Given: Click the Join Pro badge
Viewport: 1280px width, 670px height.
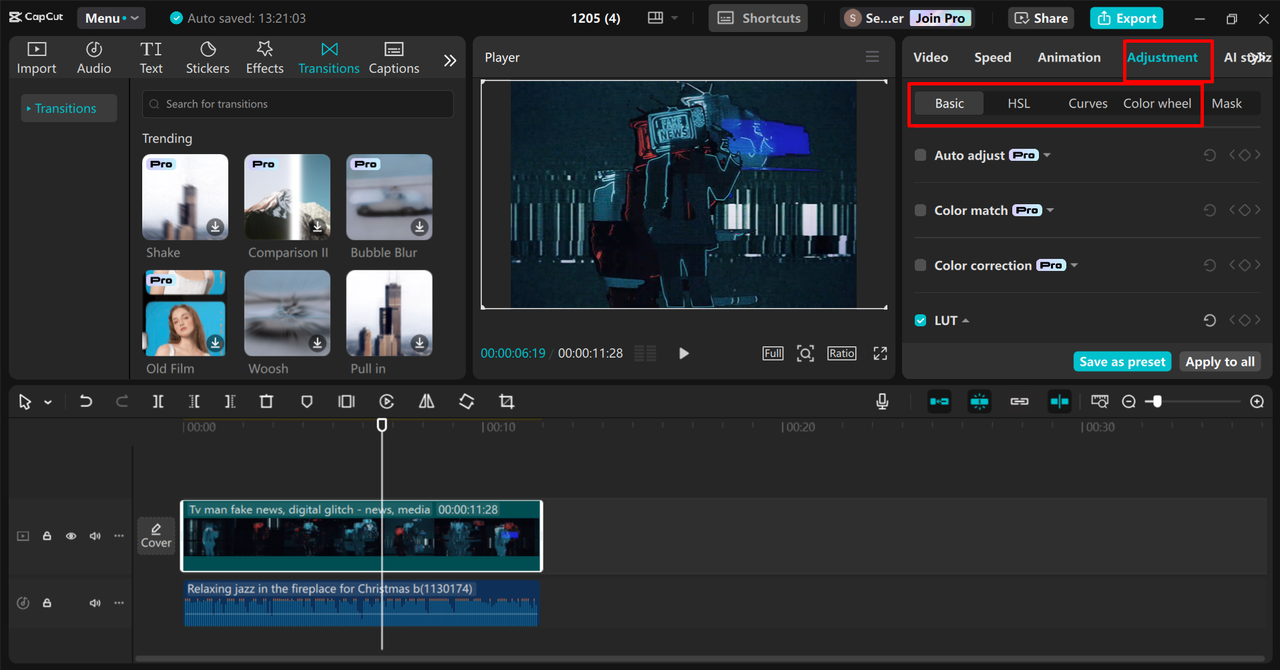Looking at the screenshot, I should click(x=941, y=18).
